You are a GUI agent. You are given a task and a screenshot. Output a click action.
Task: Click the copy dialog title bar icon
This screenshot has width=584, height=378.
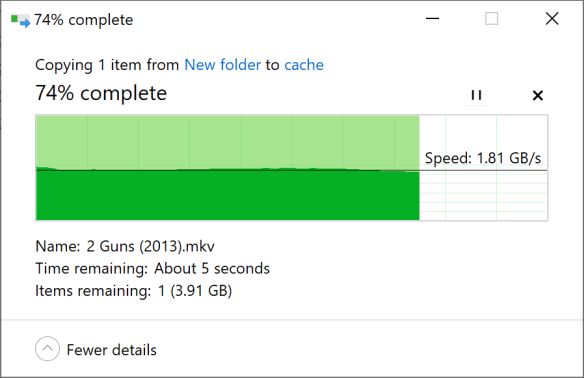pyautogui.click(x=20, y=20)
